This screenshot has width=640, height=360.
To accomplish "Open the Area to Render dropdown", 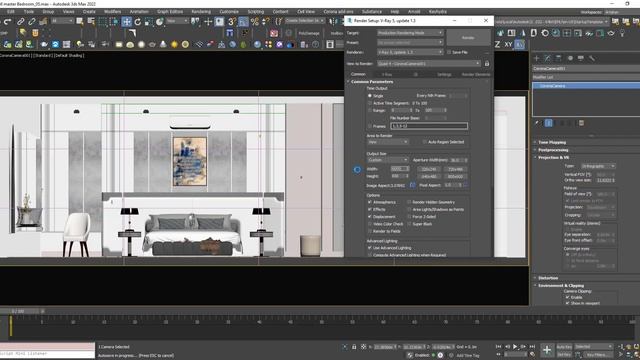I will [388, 142].
